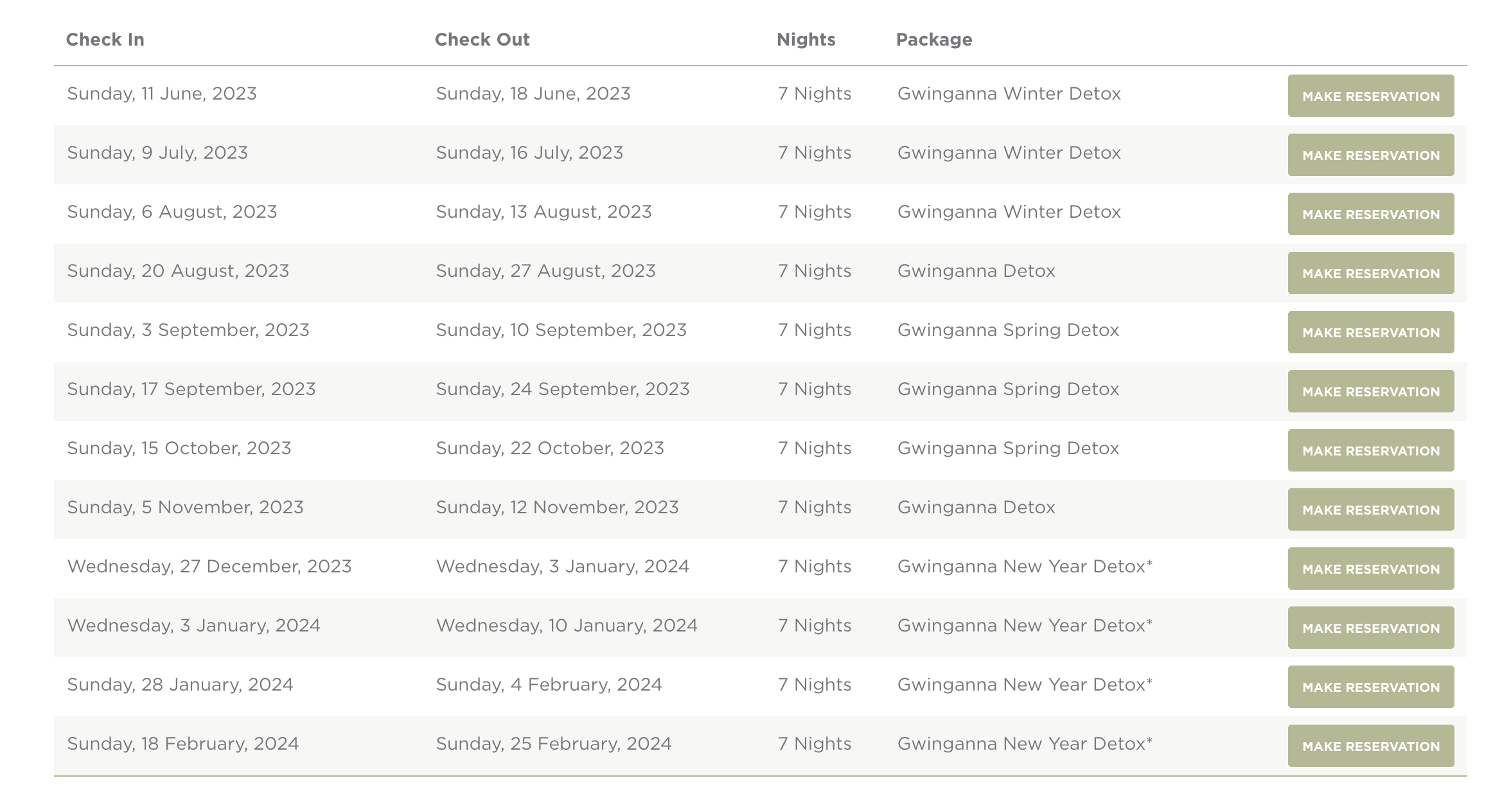Click the Check In column header
Image resolution: width=1502 pixels, height=812 pixels.
105,40
